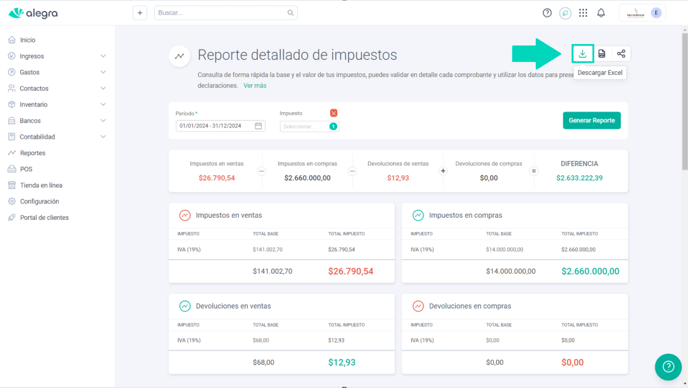Open the notifications bell

coord(601,13)
